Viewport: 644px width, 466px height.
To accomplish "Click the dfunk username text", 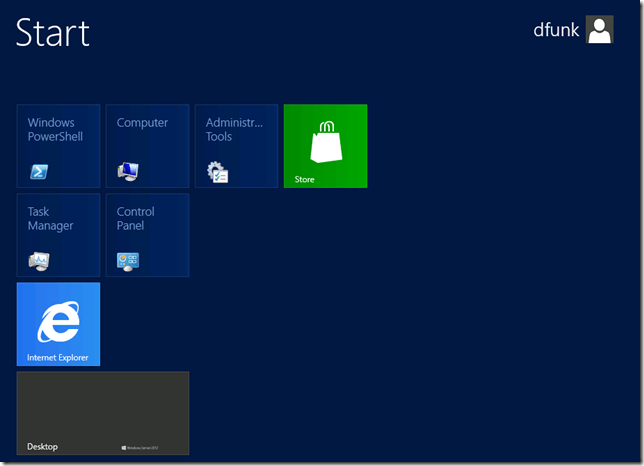I will [556, 30].
